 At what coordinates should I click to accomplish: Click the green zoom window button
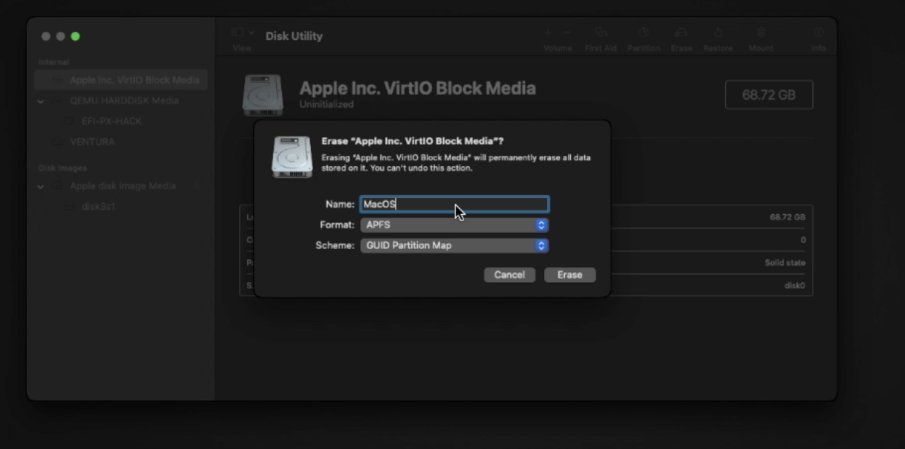(x=75, y=36)
